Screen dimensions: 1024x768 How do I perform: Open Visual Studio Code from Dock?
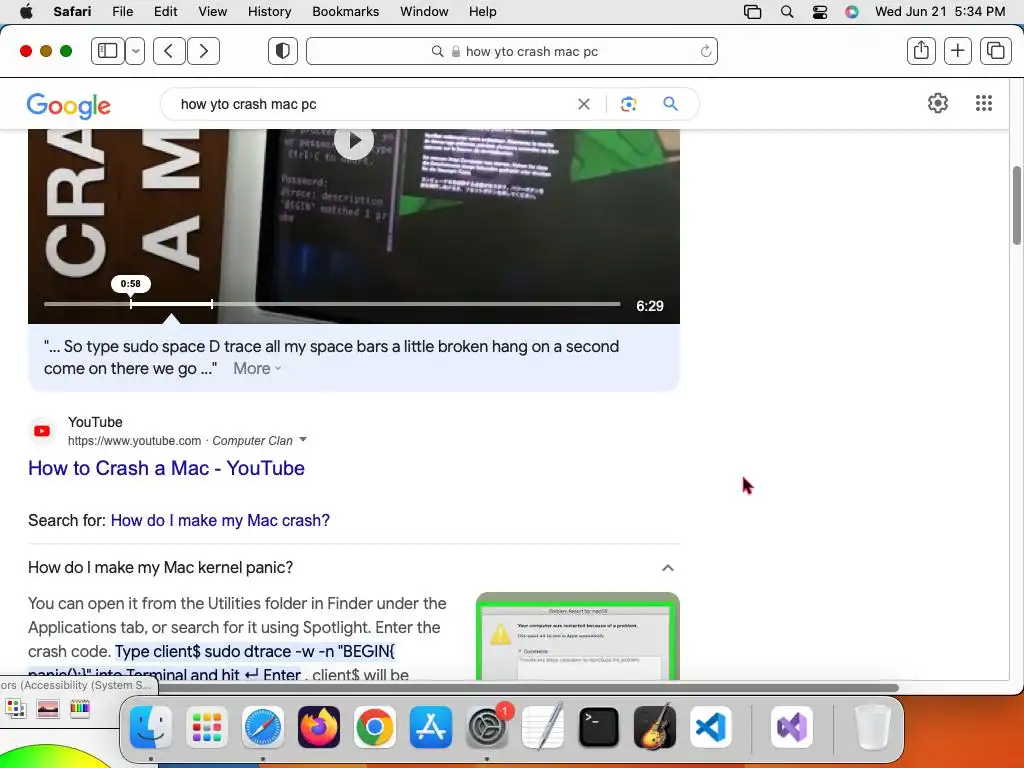pos(711,727)
